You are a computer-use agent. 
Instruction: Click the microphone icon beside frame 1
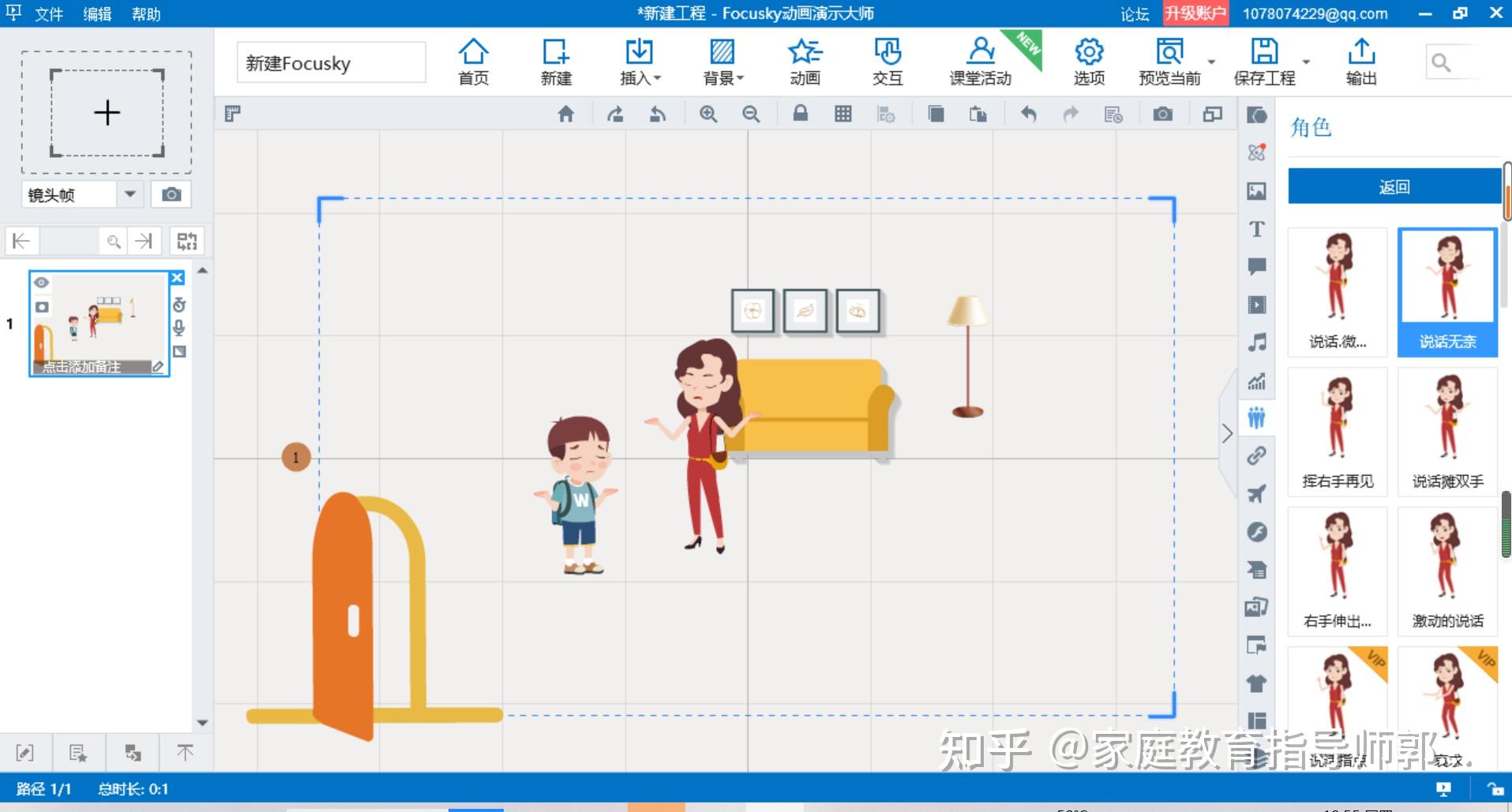click(x=179, y=327)
